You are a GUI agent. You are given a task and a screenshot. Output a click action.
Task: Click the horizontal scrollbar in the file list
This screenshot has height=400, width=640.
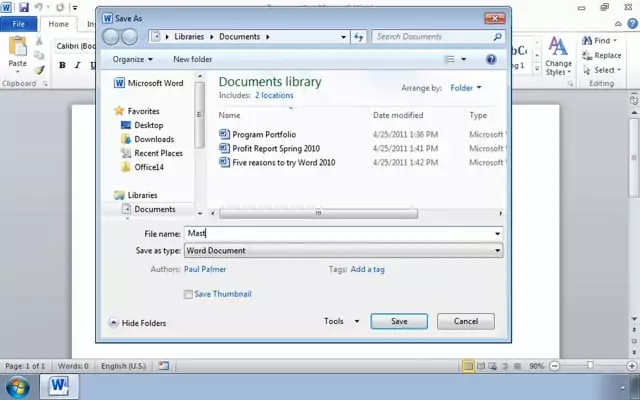point(318,213)
